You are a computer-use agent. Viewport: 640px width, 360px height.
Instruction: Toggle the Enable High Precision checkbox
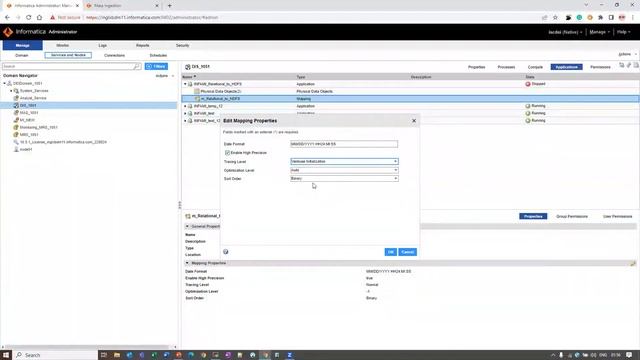pyautogui.click(x=227, y=153)
